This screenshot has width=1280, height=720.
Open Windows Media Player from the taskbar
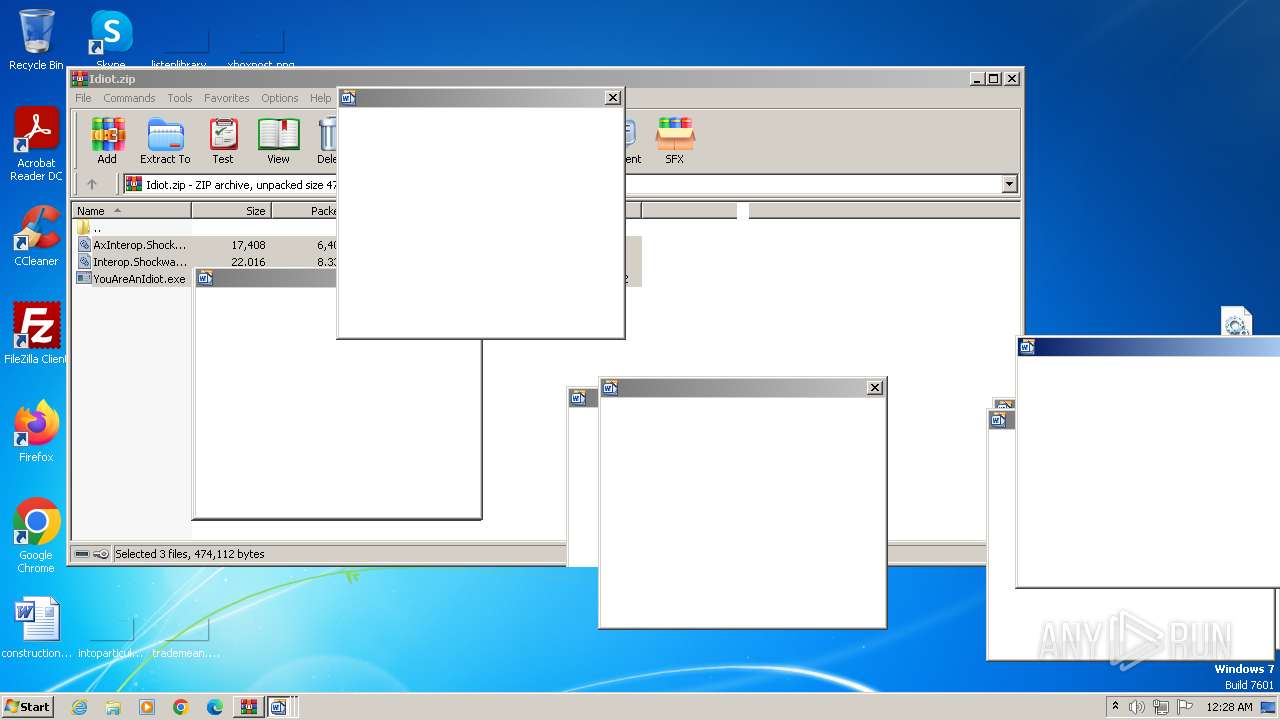tap(147, 707)
